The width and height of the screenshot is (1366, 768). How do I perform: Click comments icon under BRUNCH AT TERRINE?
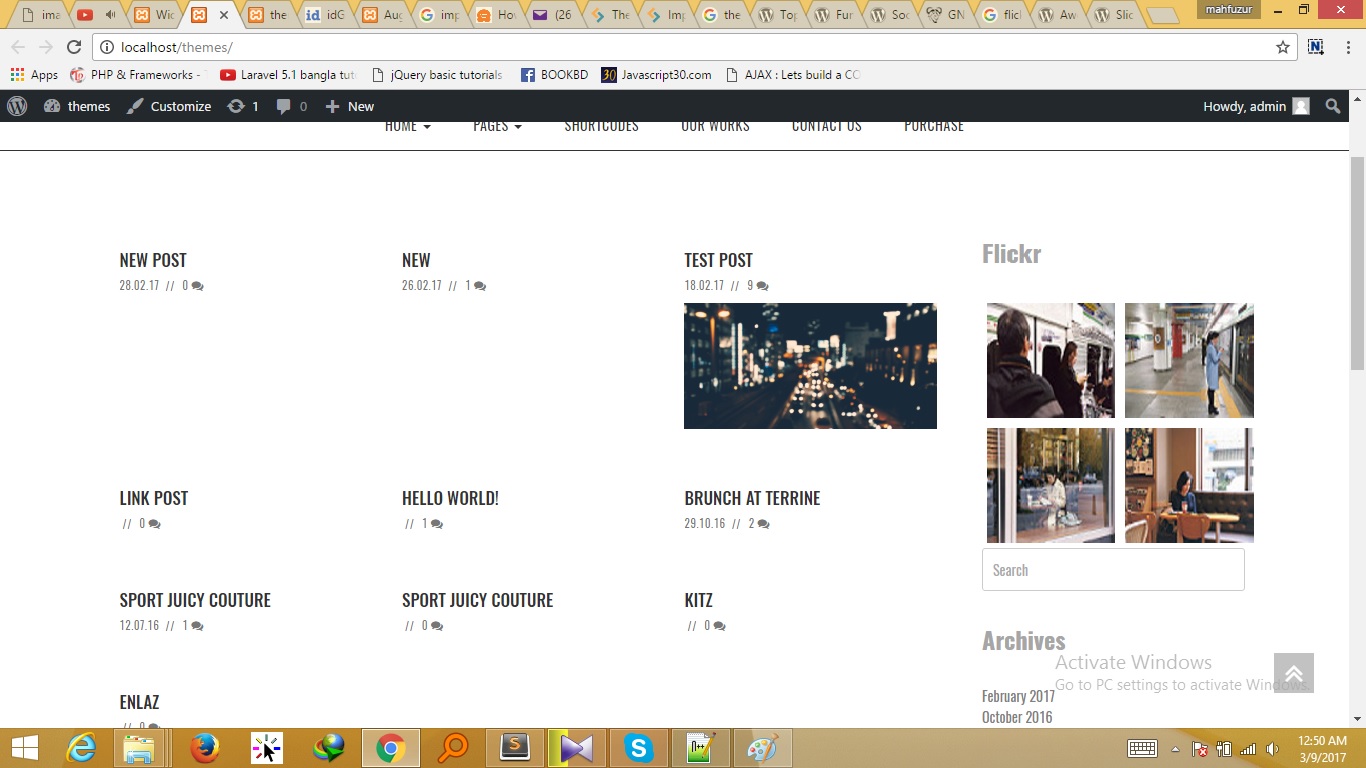tap(763, 524)
